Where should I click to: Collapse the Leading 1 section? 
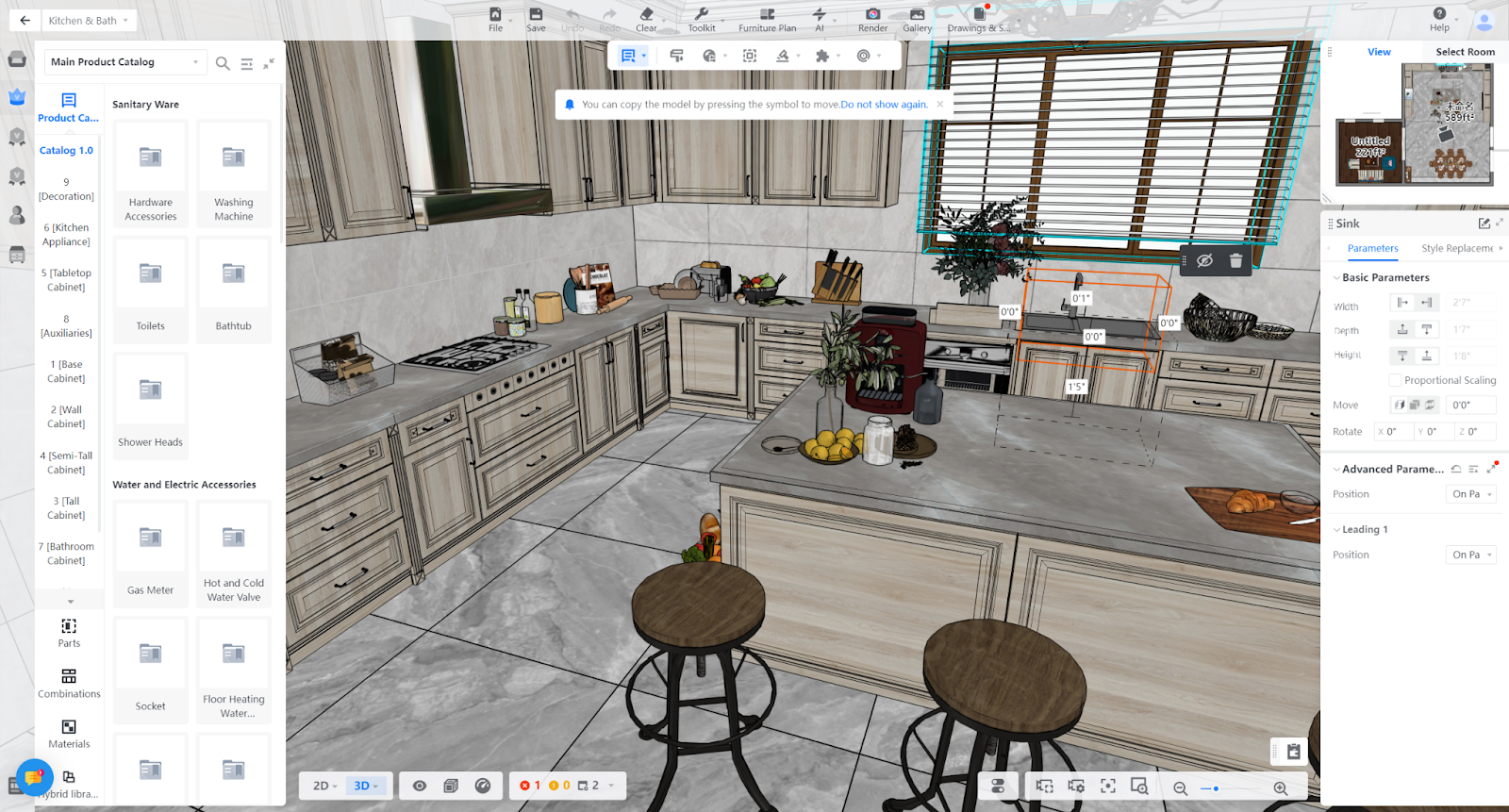tap(1336, 530)
